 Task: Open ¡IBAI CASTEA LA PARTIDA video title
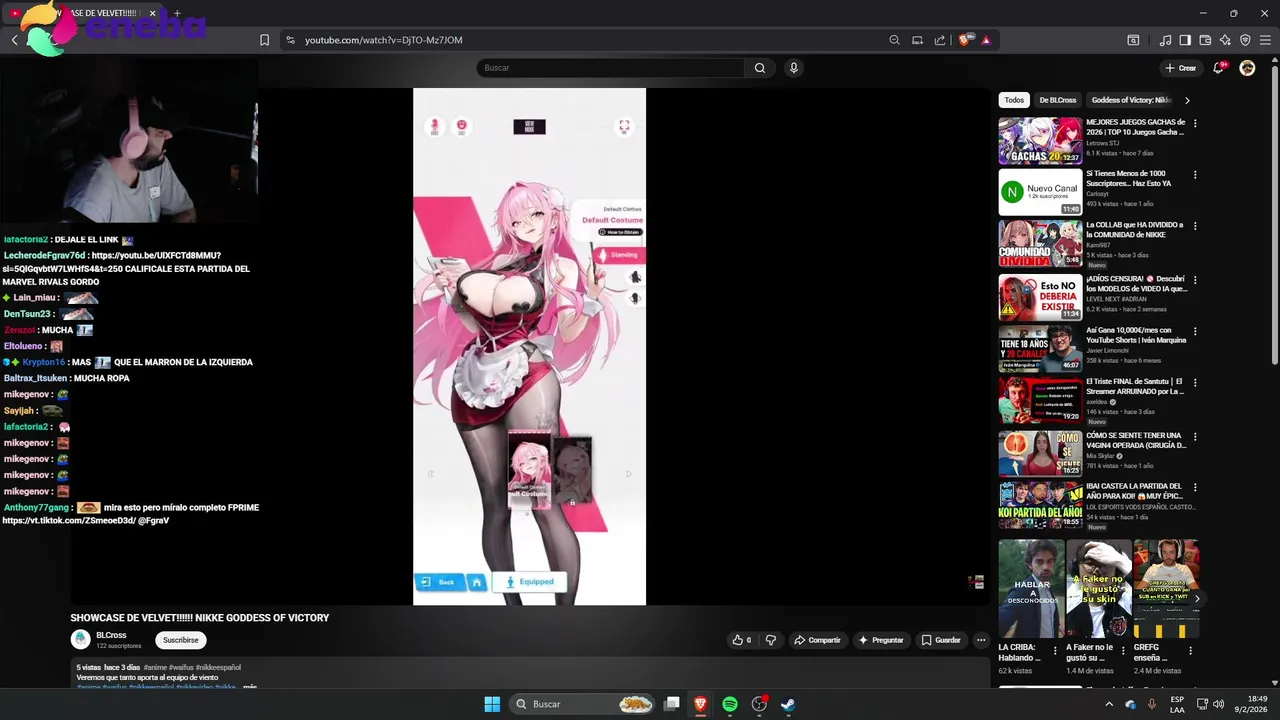(1136, 491)
